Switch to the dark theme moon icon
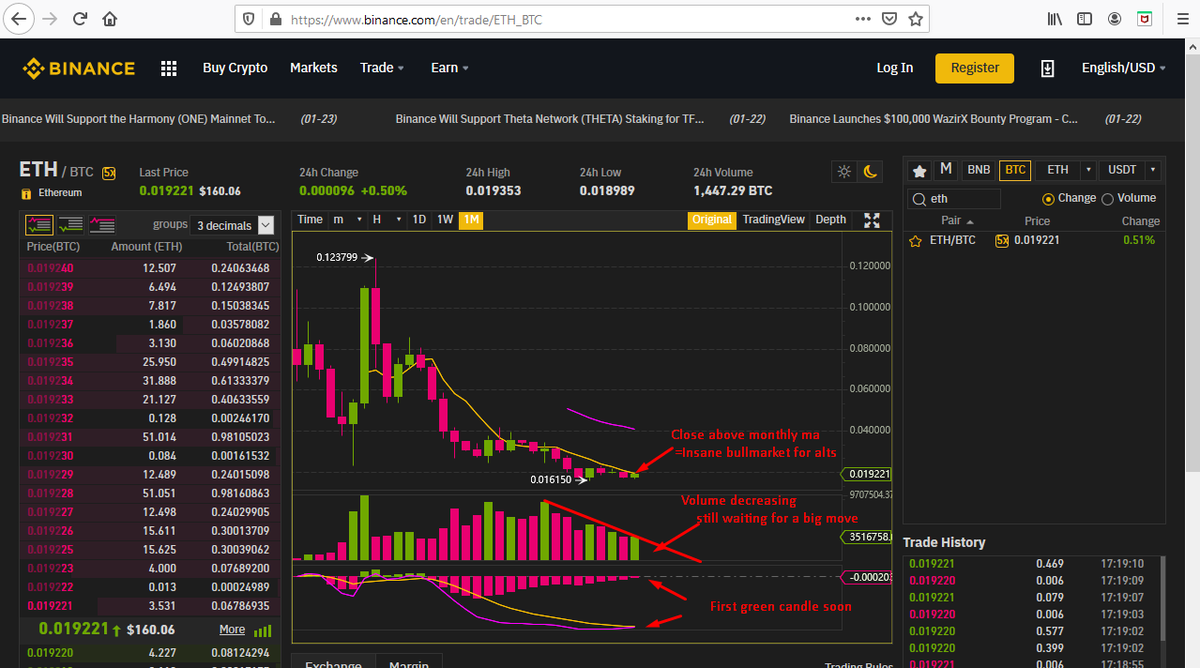 (x=870, y=172)
